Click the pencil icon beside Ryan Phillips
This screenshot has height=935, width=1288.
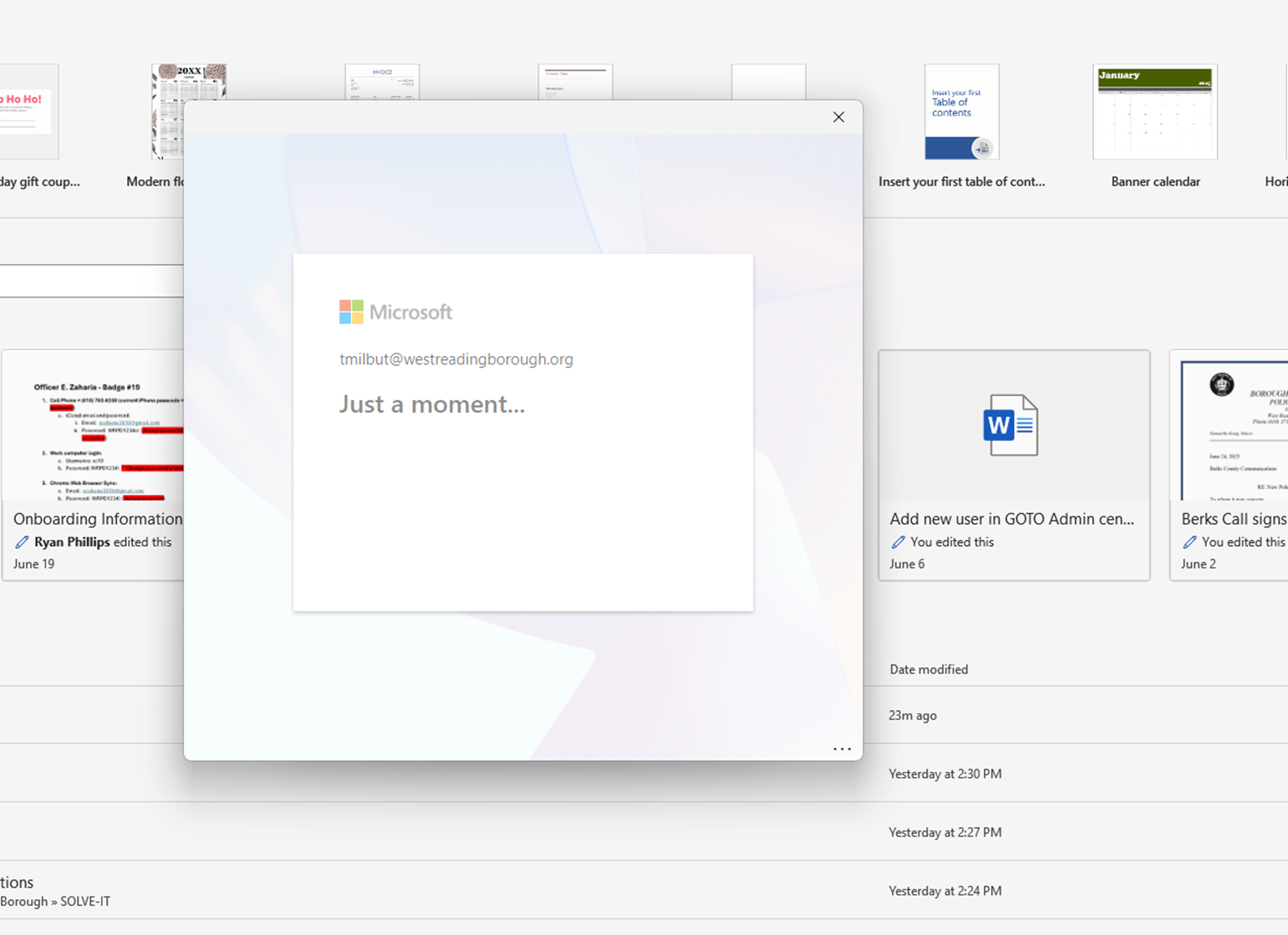(x=22, y=542)
